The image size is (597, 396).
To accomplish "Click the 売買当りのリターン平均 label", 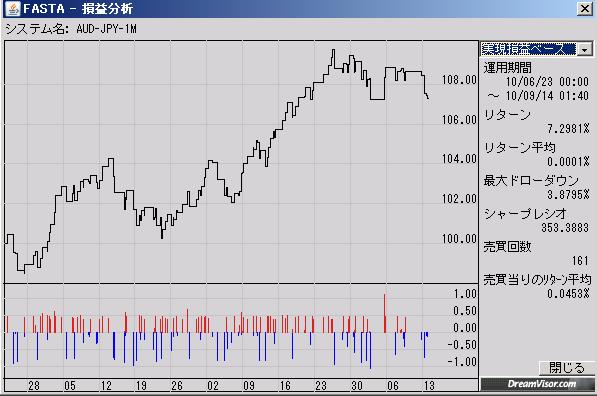I will (x=537, y=280).
